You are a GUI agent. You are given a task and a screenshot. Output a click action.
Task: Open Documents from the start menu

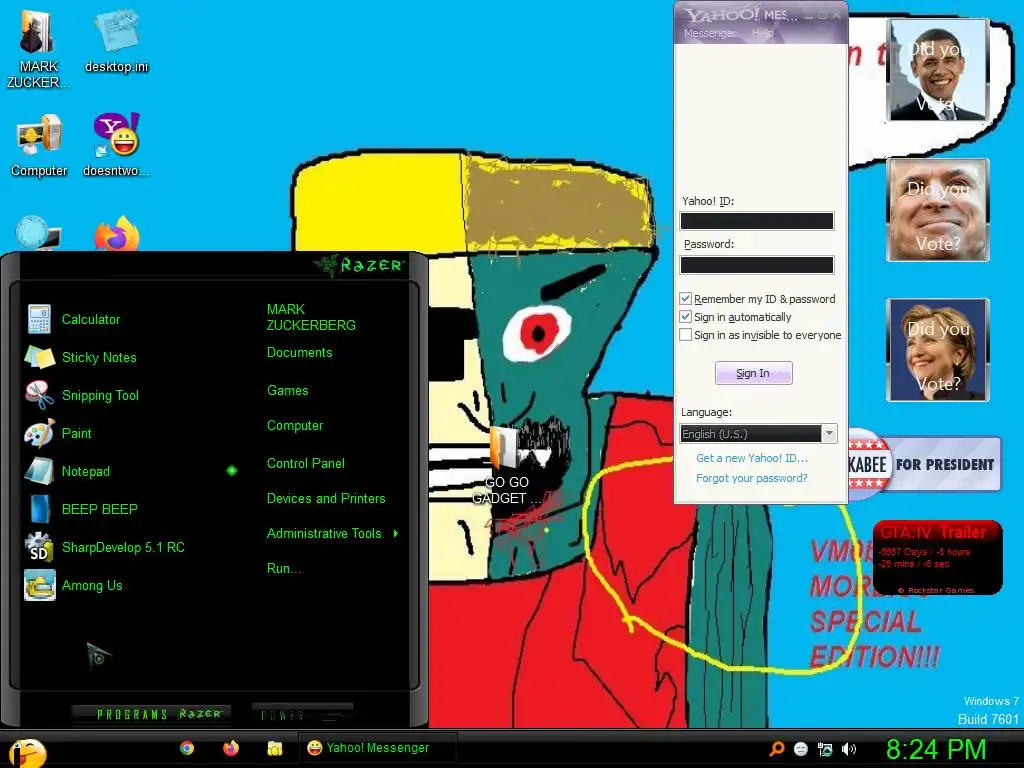tap(299, 353)
